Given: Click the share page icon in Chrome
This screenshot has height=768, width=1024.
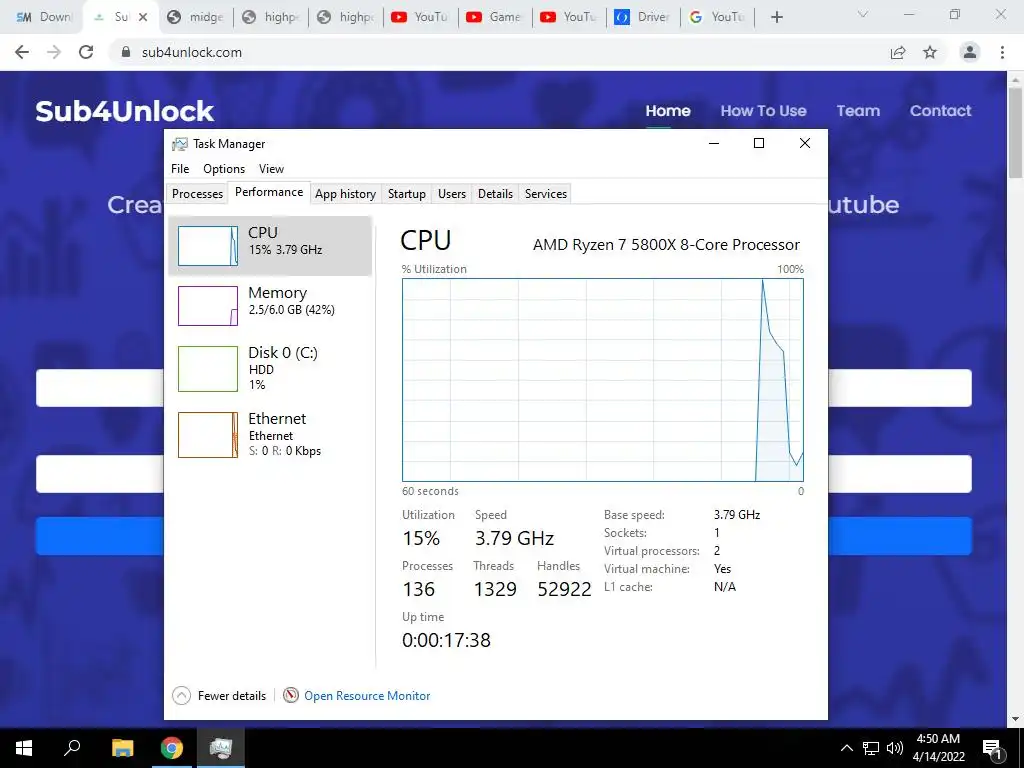Looking at the screenshot, I should click(x=898, y=52).
